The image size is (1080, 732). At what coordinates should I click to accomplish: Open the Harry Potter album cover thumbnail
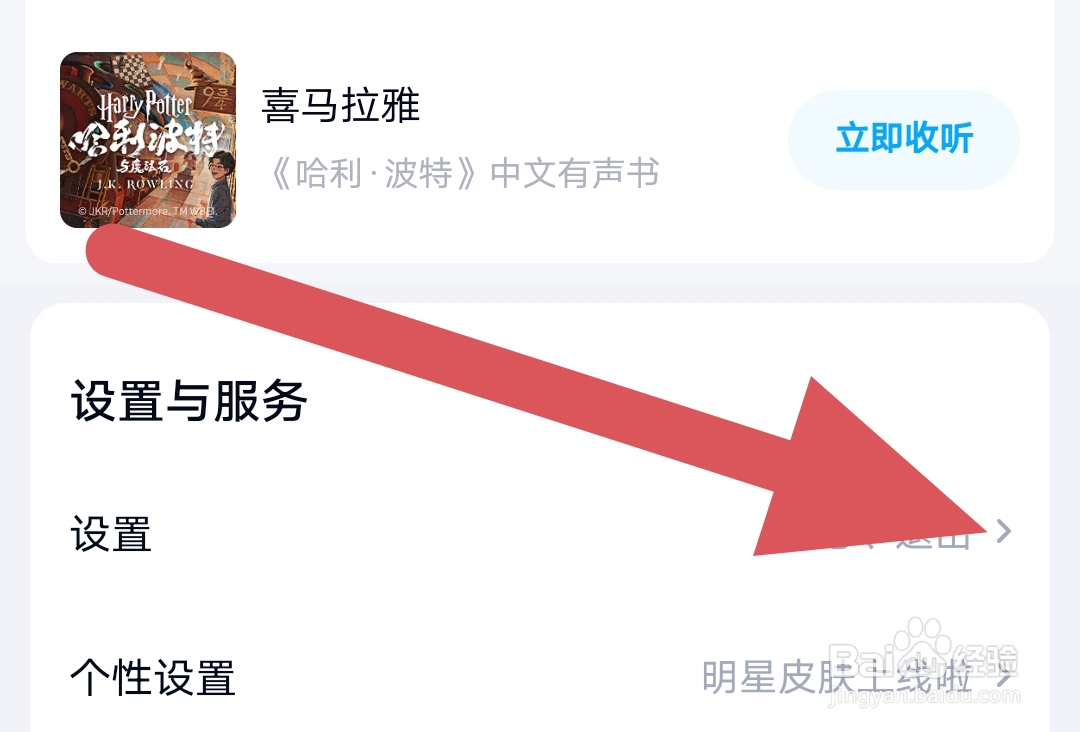[148, 140]
